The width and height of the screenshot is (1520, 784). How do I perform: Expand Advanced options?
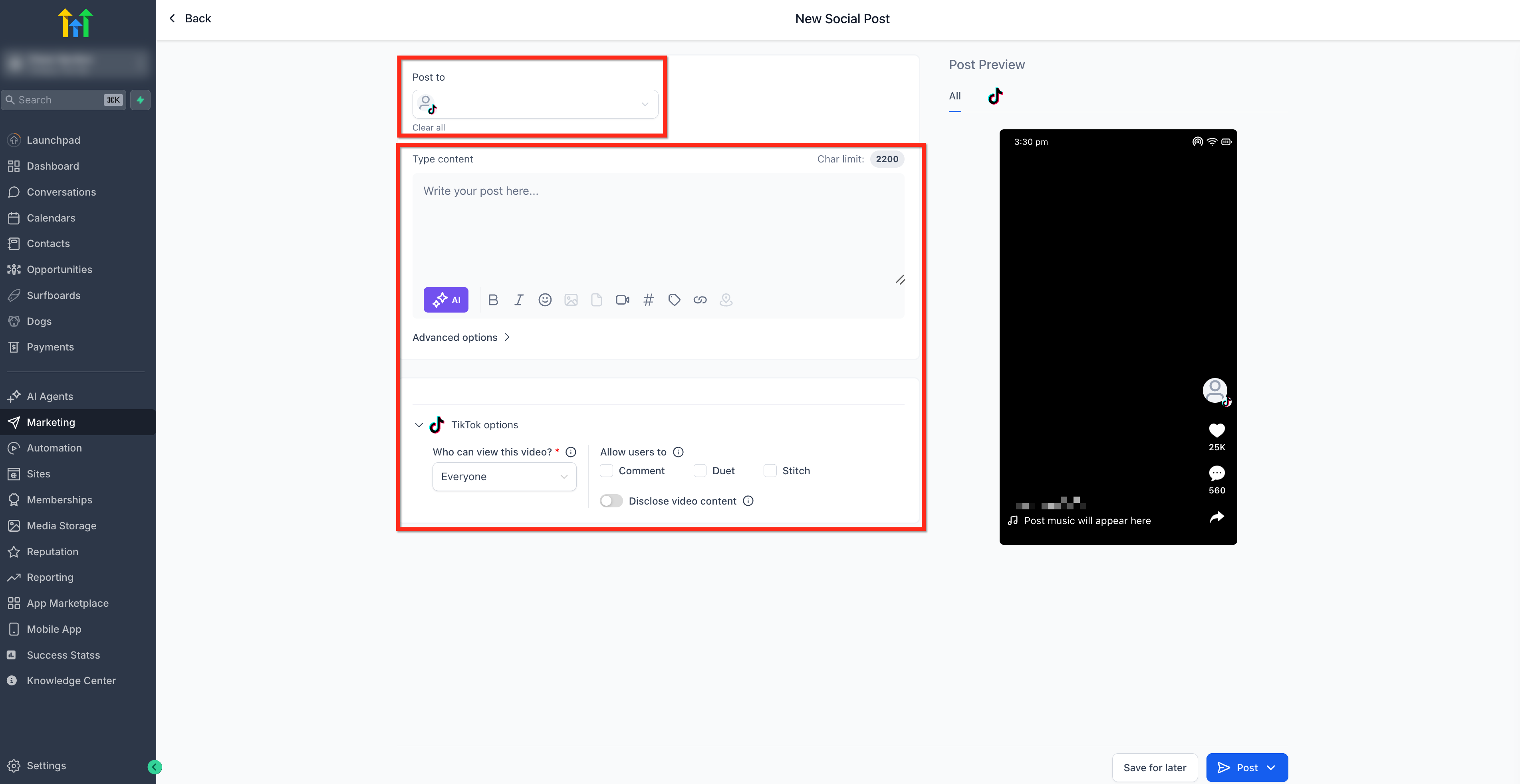pyautogui.click(x=460, y=337)
